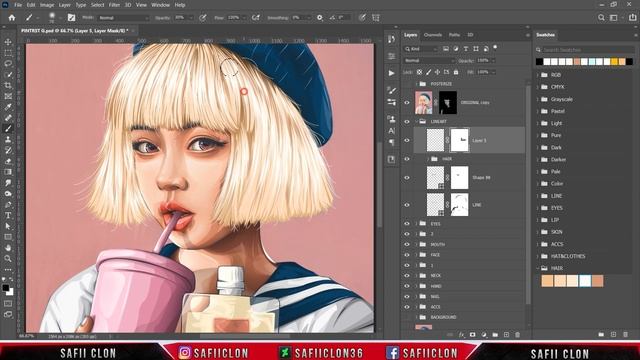Expand the SKIN swatch folder
Screen dimensions: 640x360
coord(538,232)
